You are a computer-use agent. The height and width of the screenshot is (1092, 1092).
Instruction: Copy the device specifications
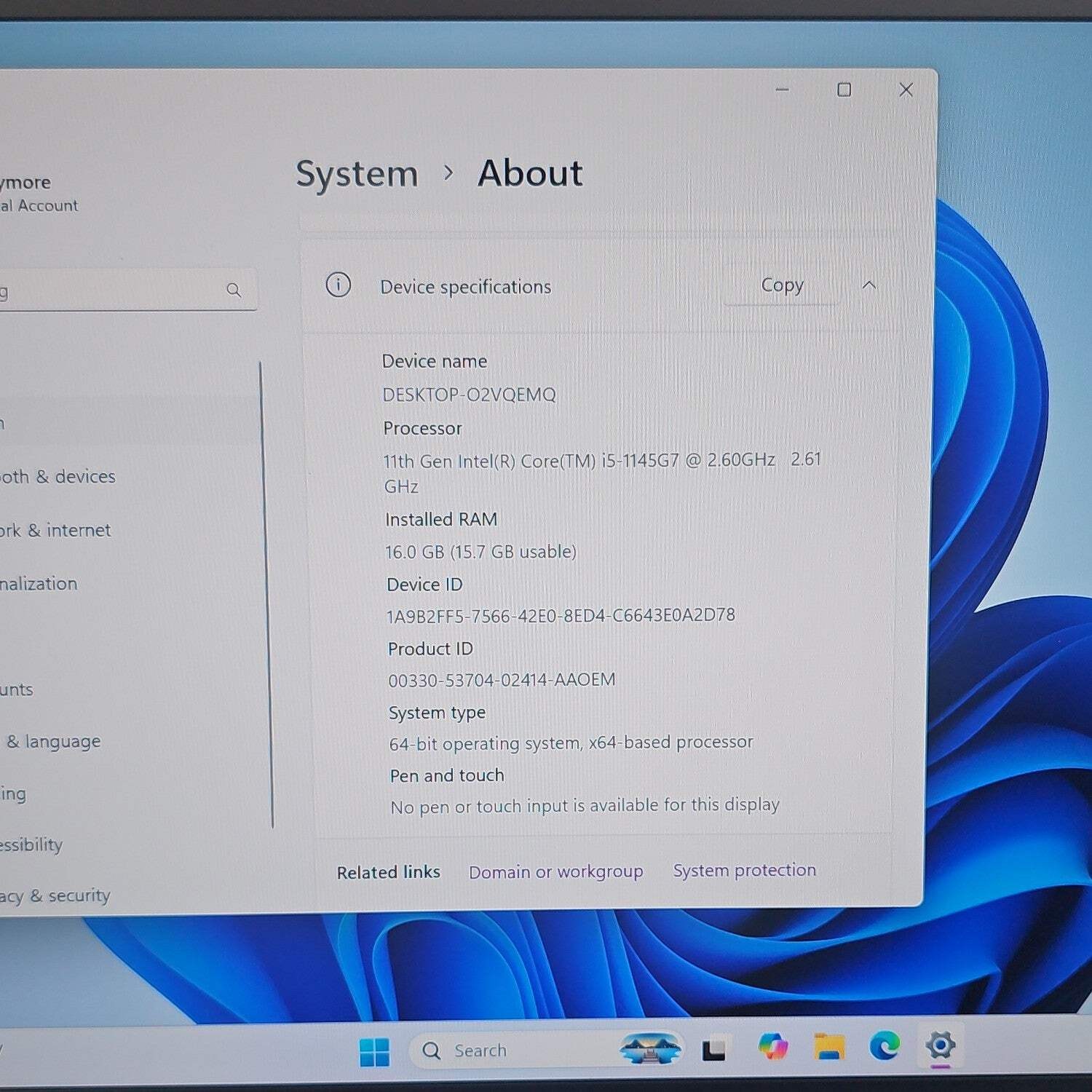click(782, 285)
